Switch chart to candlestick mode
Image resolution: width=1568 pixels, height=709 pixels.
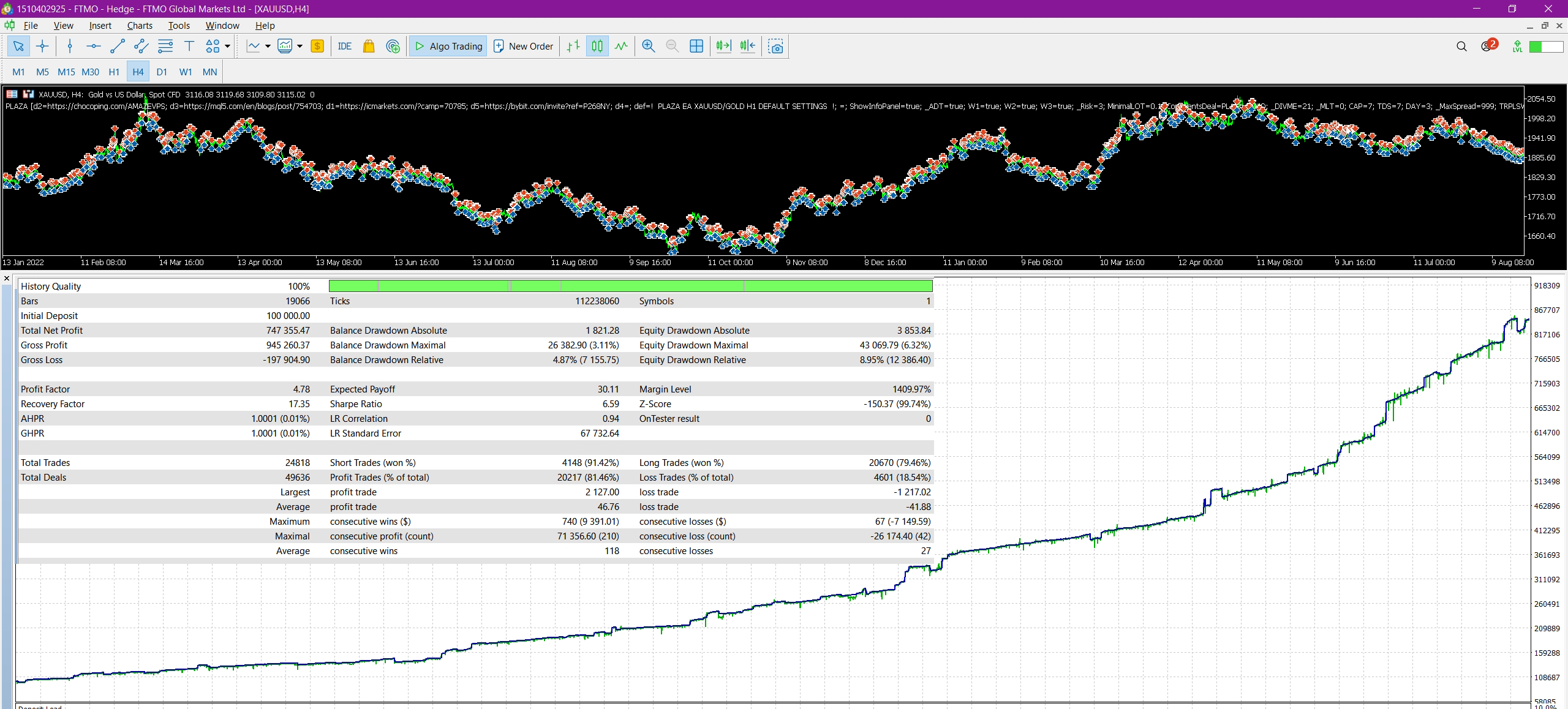597,46
